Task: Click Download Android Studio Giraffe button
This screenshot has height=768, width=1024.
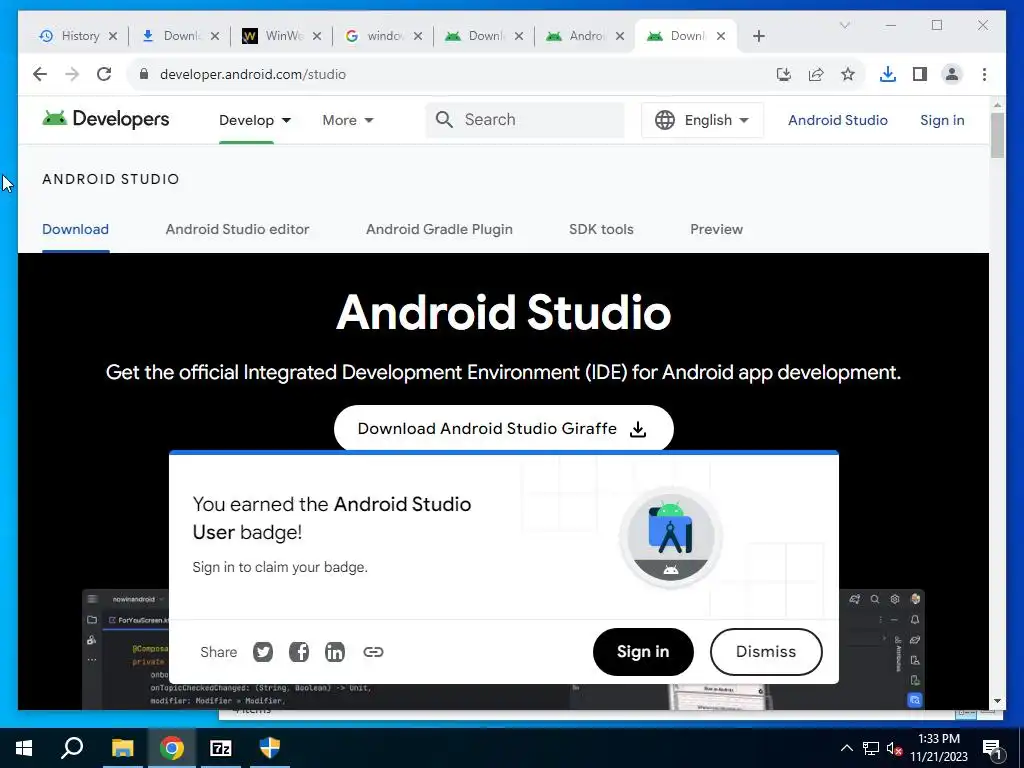Action: (504, 428)
